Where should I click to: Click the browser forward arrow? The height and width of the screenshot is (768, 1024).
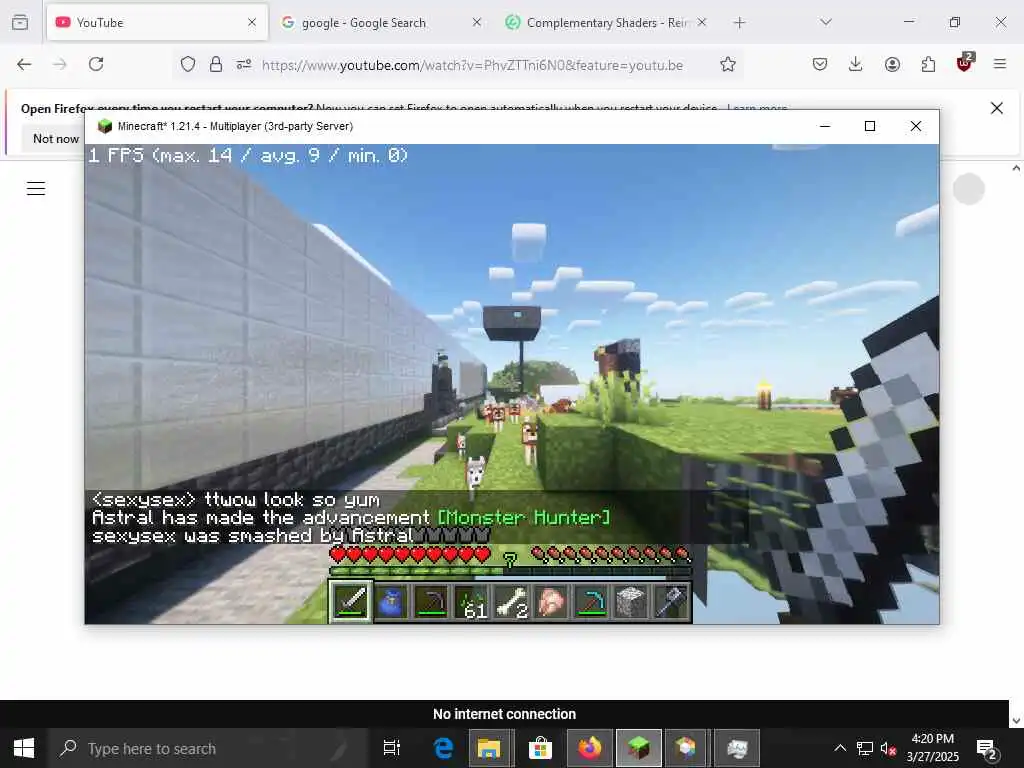tap(60, 64)
